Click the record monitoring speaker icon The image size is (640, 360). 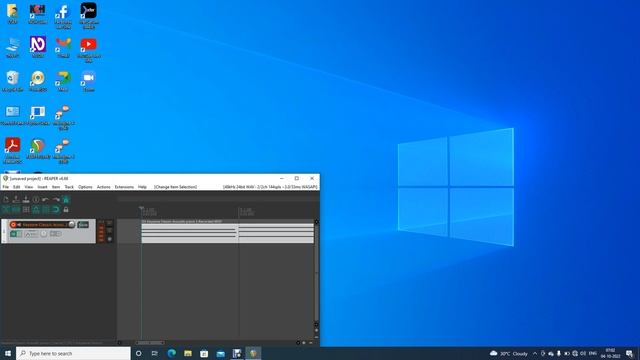point(19,224)
